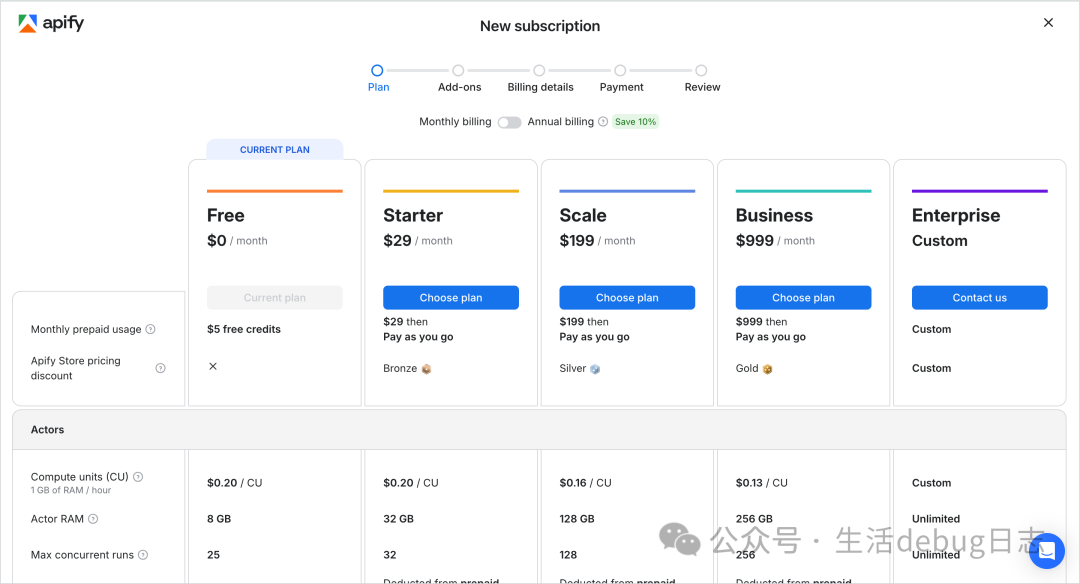Click the Apify logo icon
Screen dimensions: 1080x584
tap(28, 23)
